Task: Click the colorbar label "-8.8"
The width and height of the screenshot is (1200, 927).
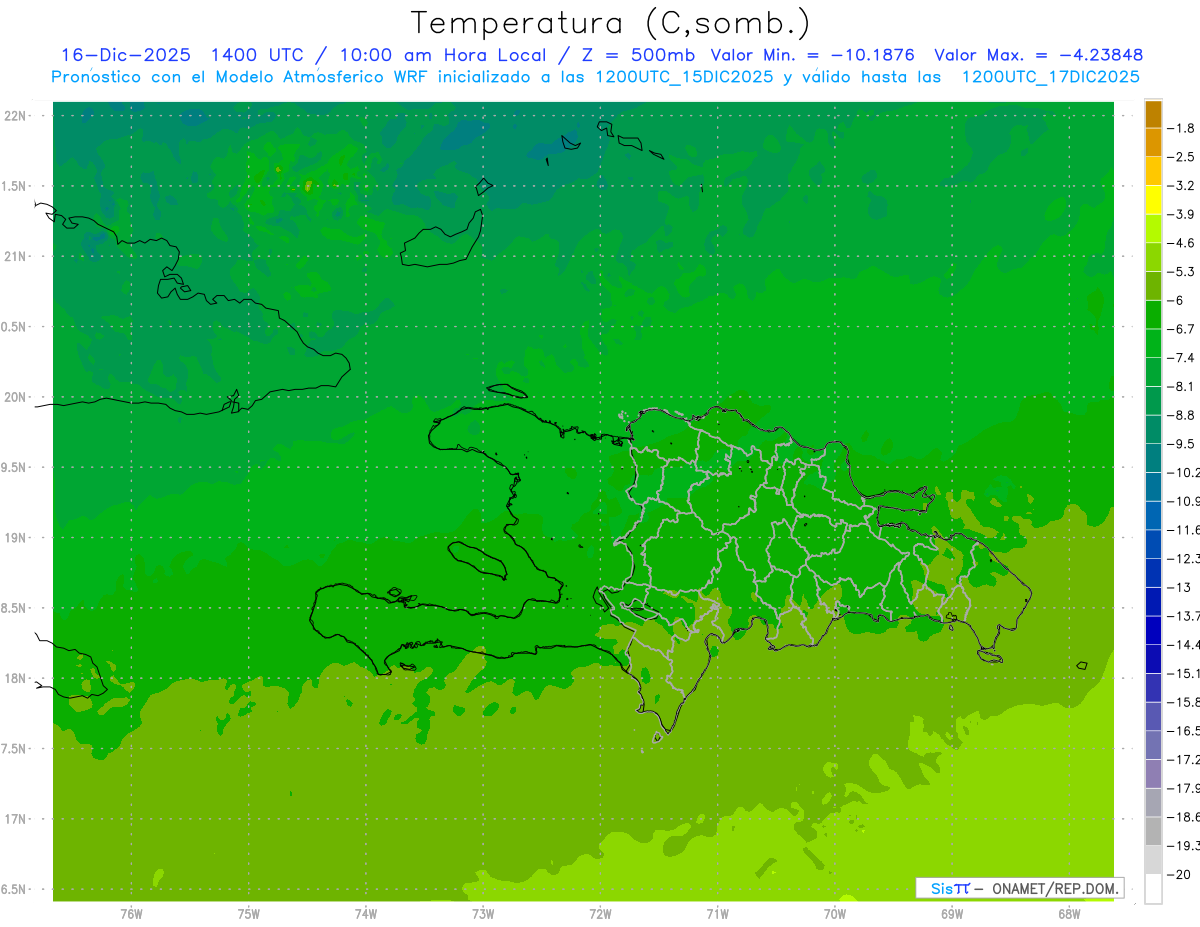Action: tap(1183, 415)
